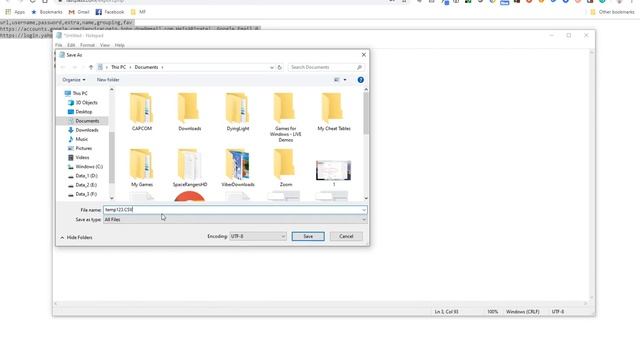The height and width of the screenshot is (360, 640).
Task: Click the Cancel button
Action: point(346,236)
